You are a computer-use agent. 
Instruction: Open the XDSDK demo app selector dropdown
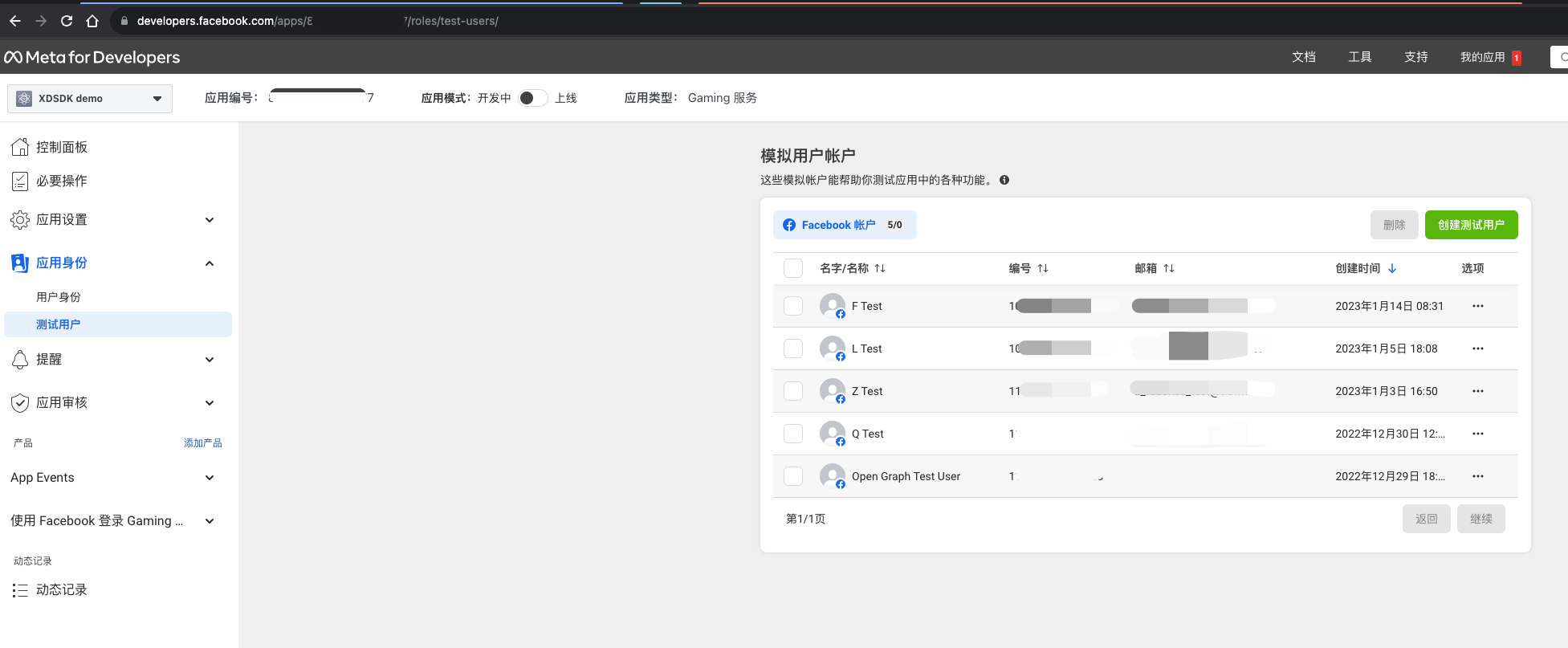pos(90,99)
